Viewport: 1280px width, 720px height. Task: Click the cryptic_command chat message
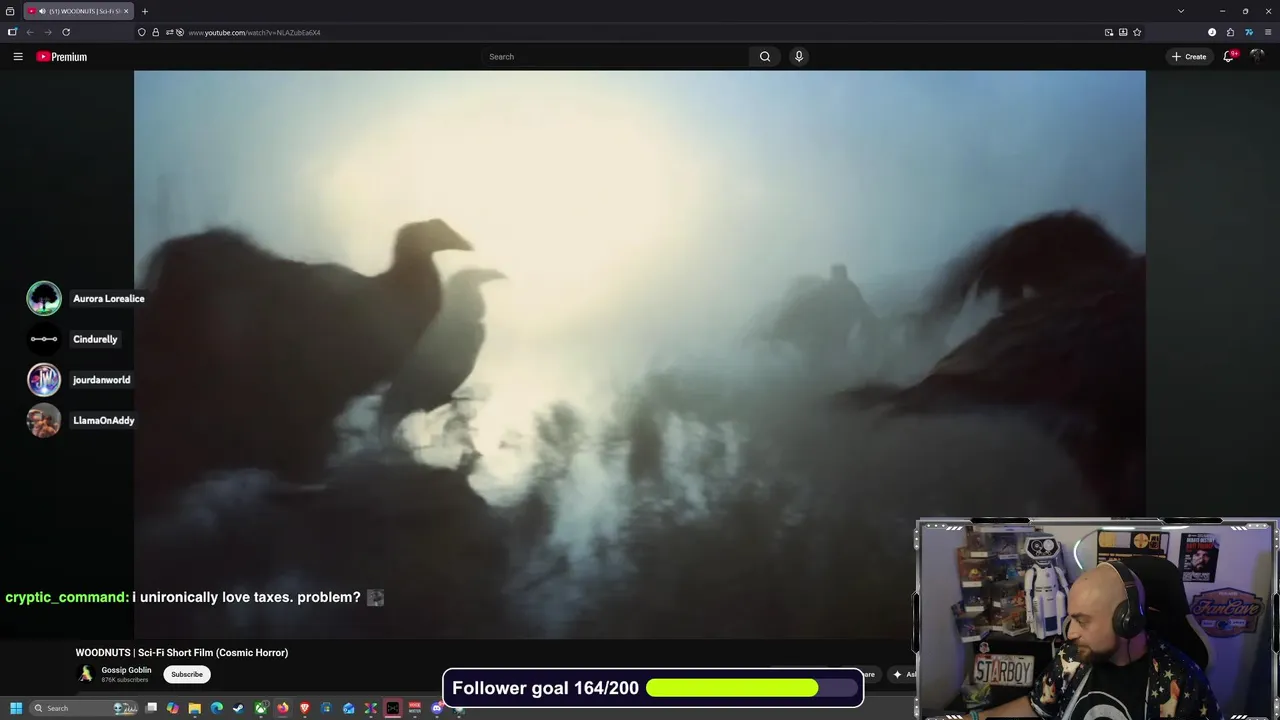(195, 597)
